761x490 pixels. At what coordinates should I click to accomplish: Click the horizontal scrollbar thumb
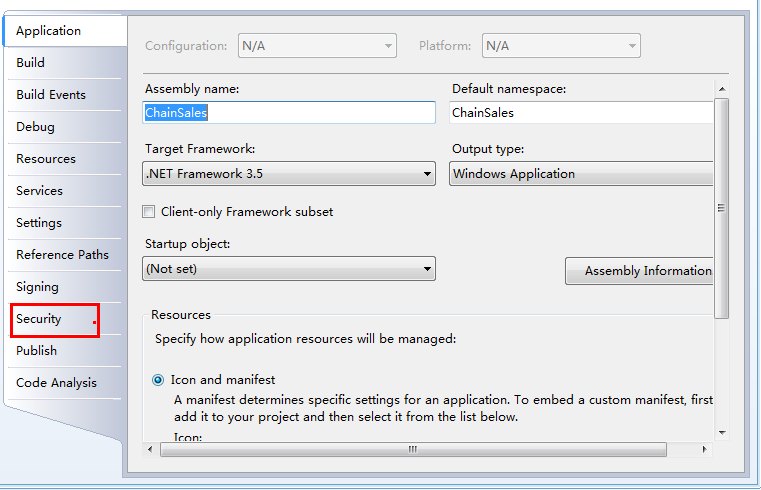pyautogui.click(x=413, y=449)
